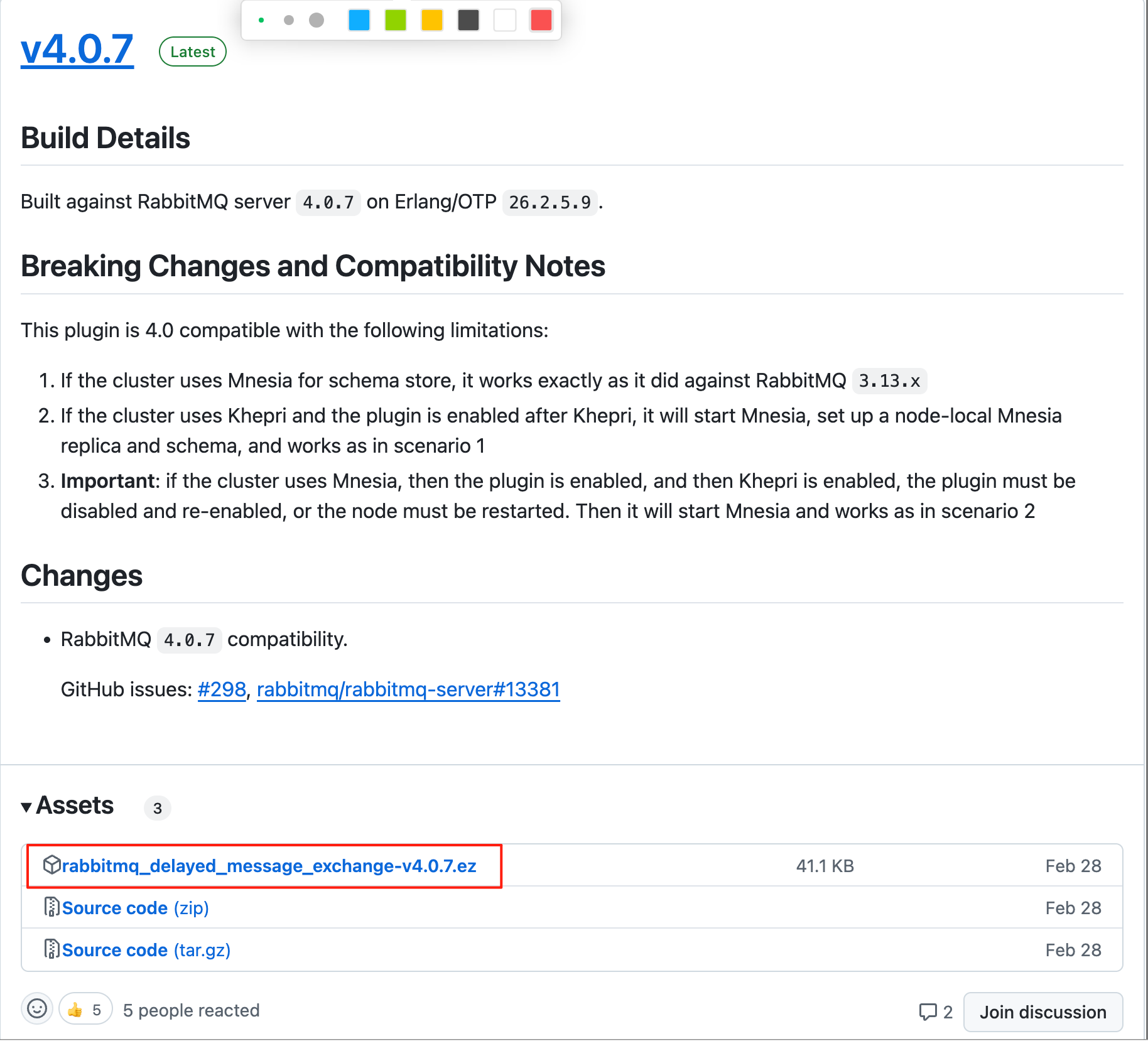
Task: Toggle the thumbs up reaction with 5 votes
Action: coord(85,1009)
